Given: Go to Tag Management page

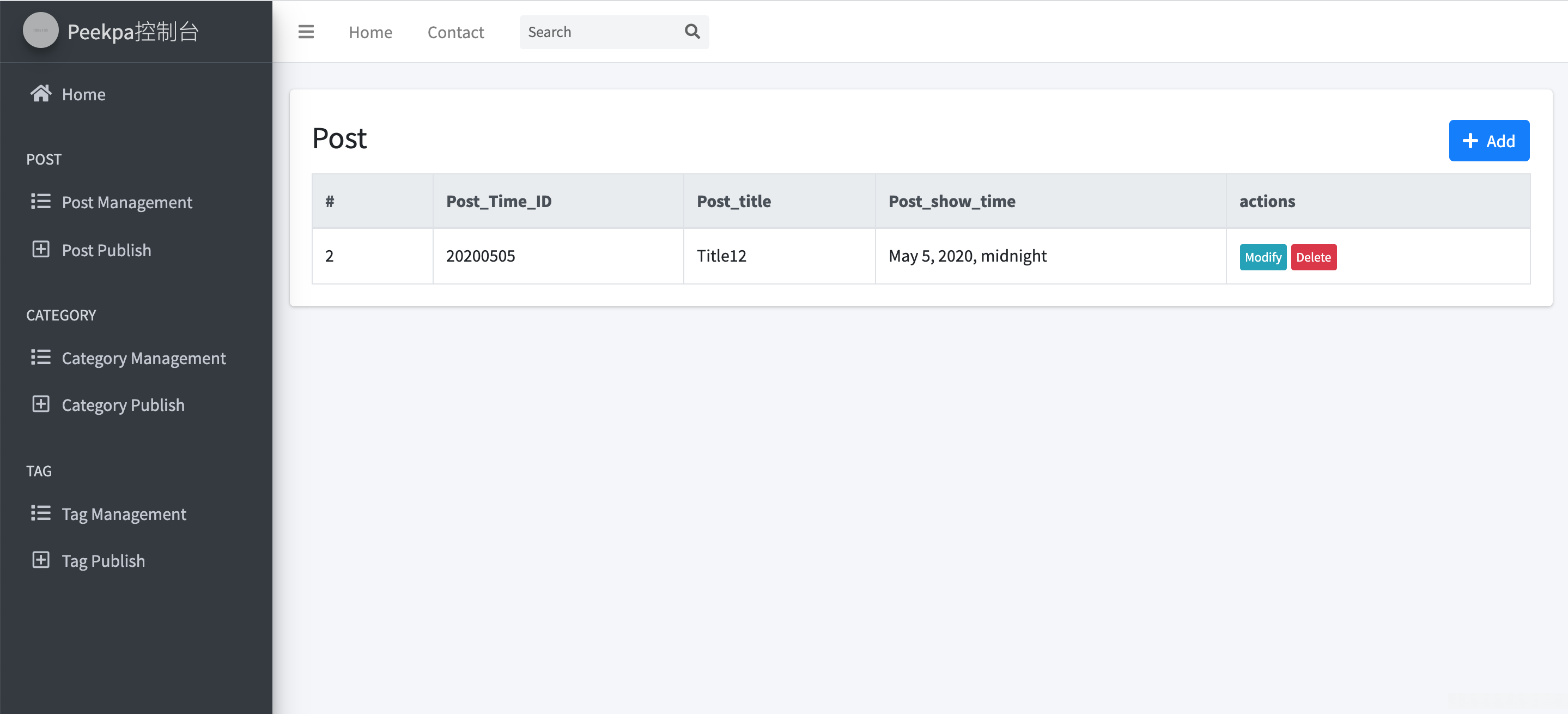Looking at the screenshot, I should (x=124, y=515).
